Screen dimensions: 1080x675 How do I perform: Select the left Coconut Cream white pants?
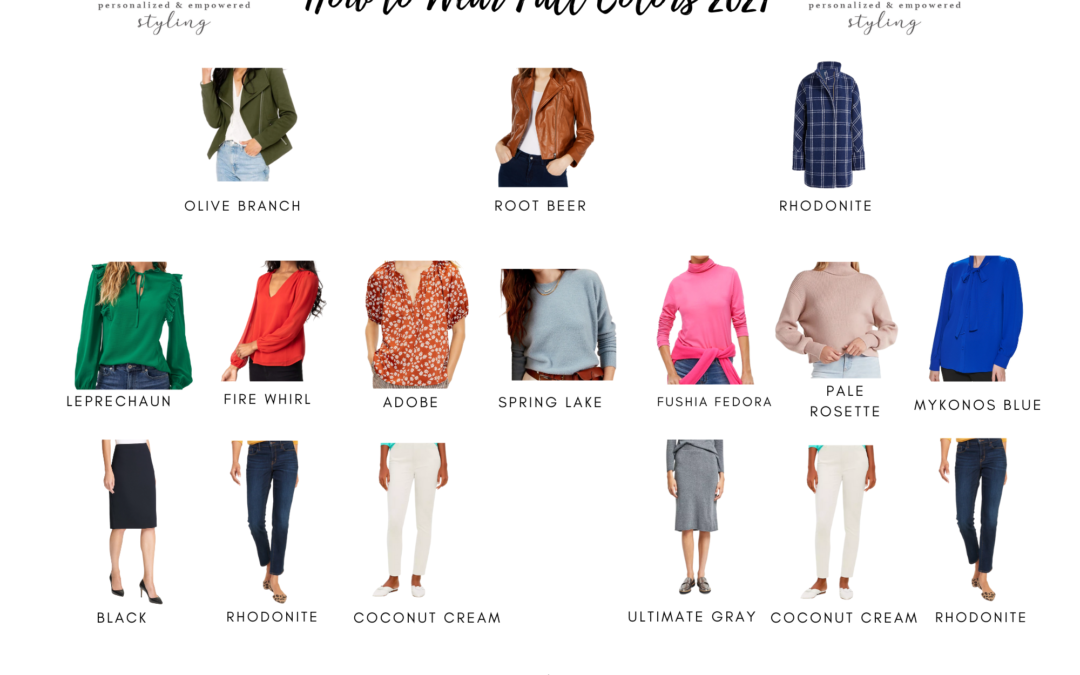pos(413,520)
